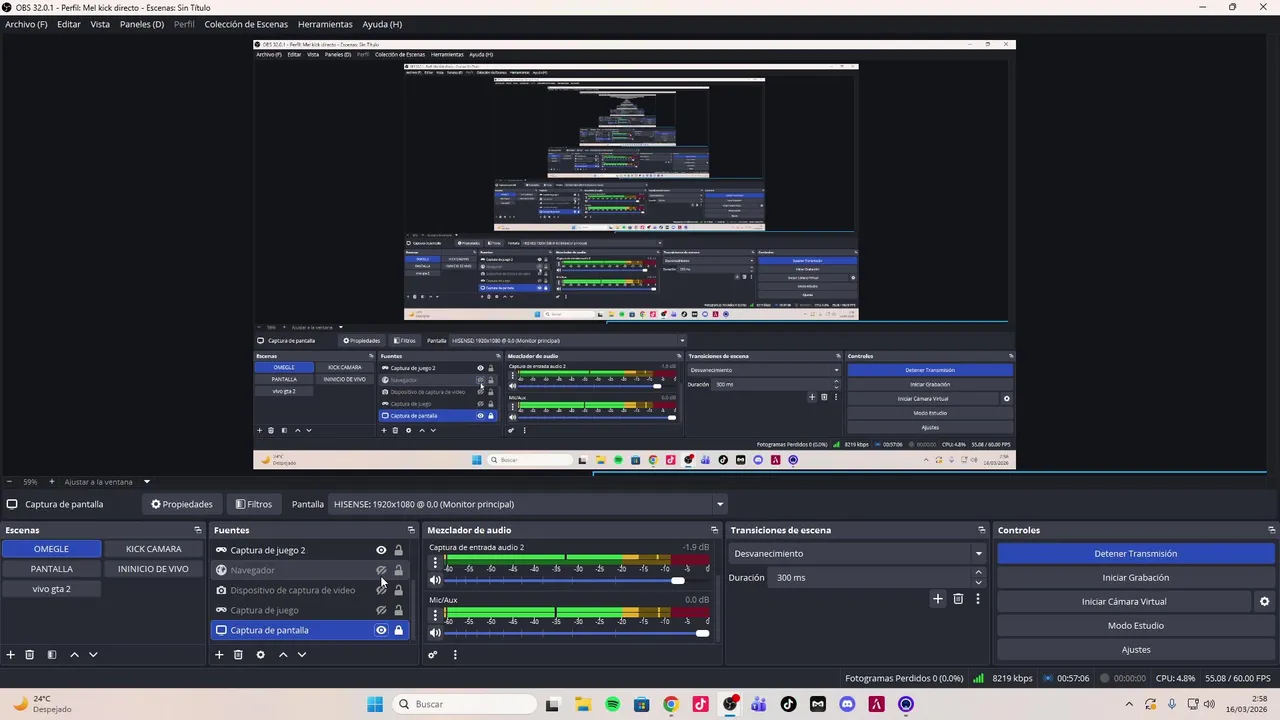1280x720 pixels.
Task: Open the Editar menu
Action: [x=69, y=24]
